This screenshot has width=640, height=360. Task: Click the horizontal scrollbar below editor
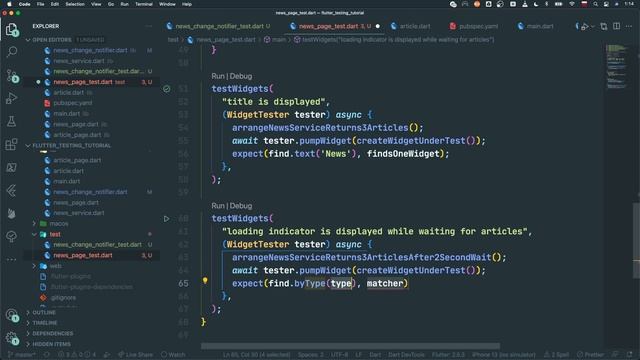(350, 346)
